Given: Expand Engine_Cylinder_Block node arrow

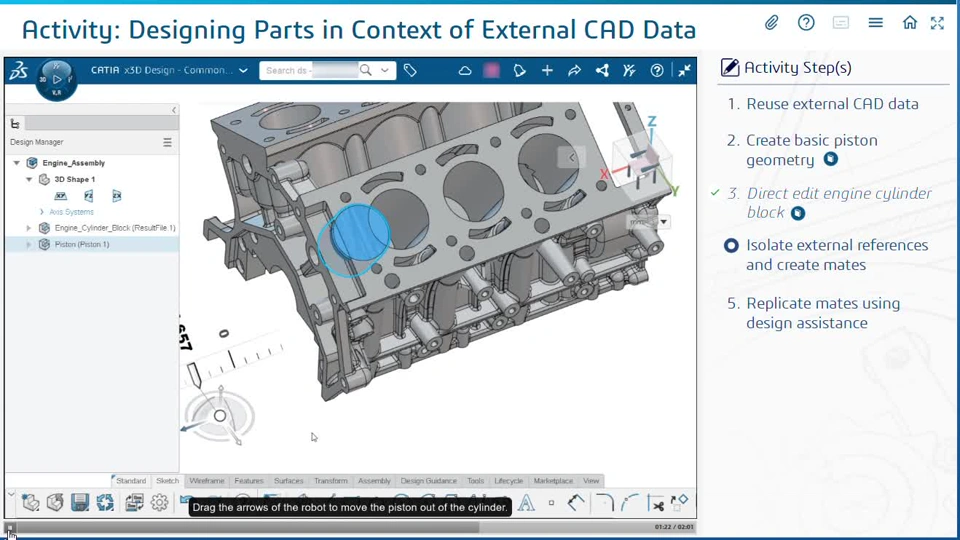Looking at the screenshot, I should pos(28,228).
